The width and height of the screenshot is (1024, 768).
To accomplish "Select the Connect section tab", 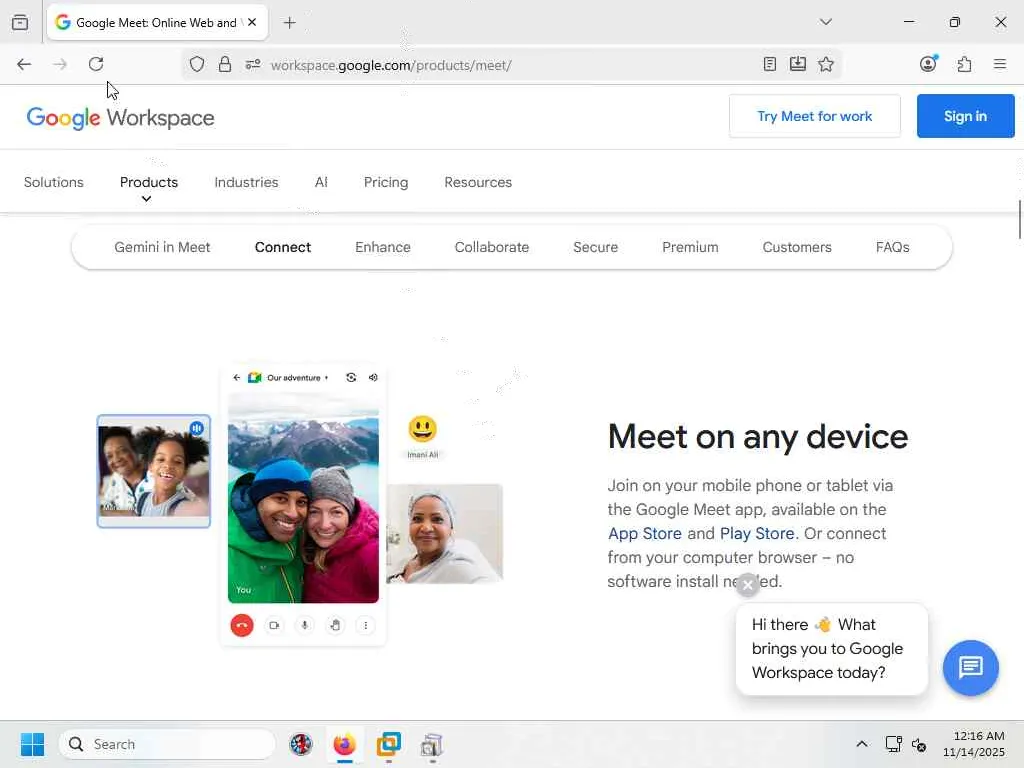I will coord(283,248).
